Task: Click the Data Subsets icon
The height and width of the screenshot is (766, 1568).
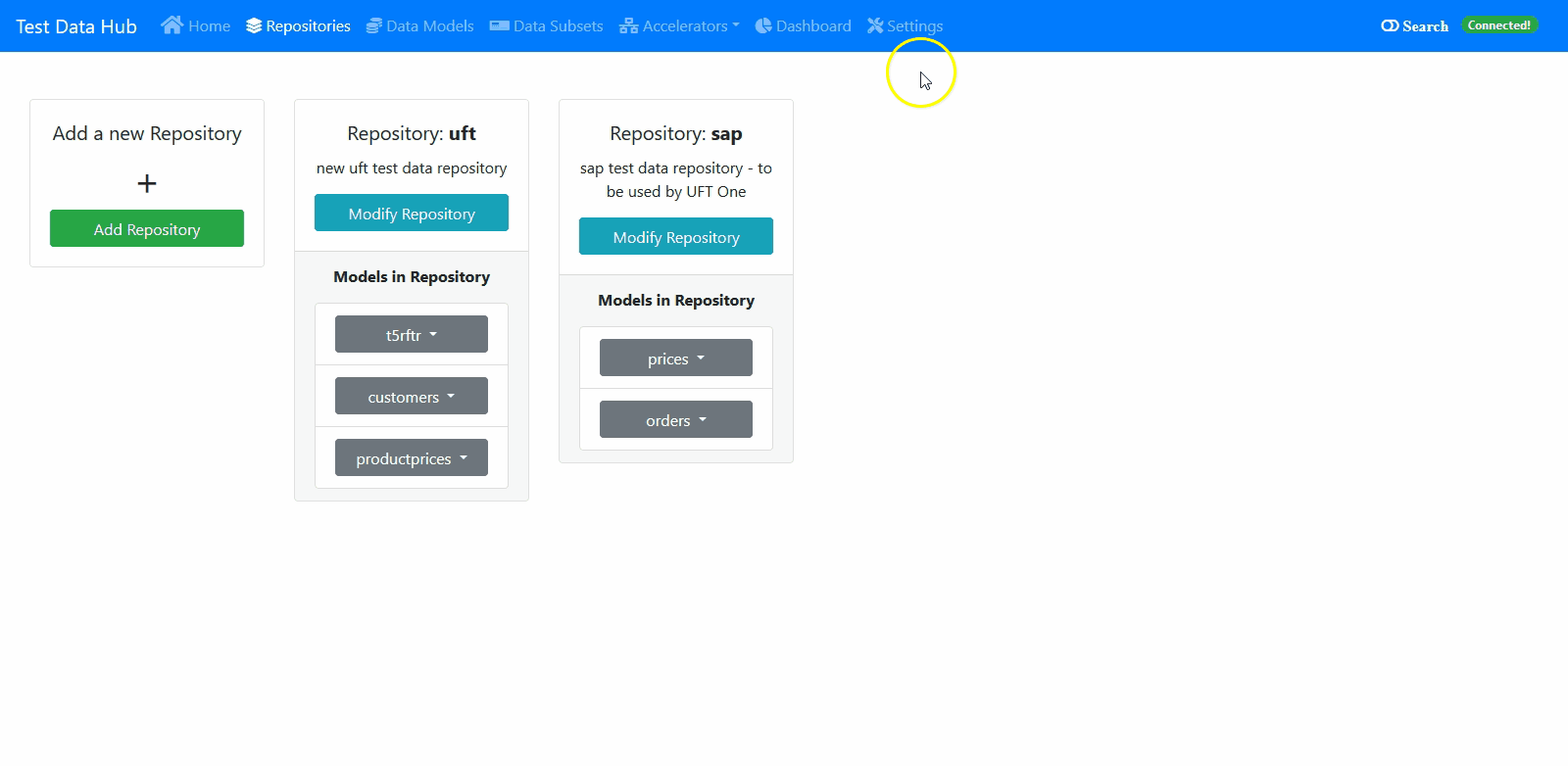Action: tap(499, 26)
